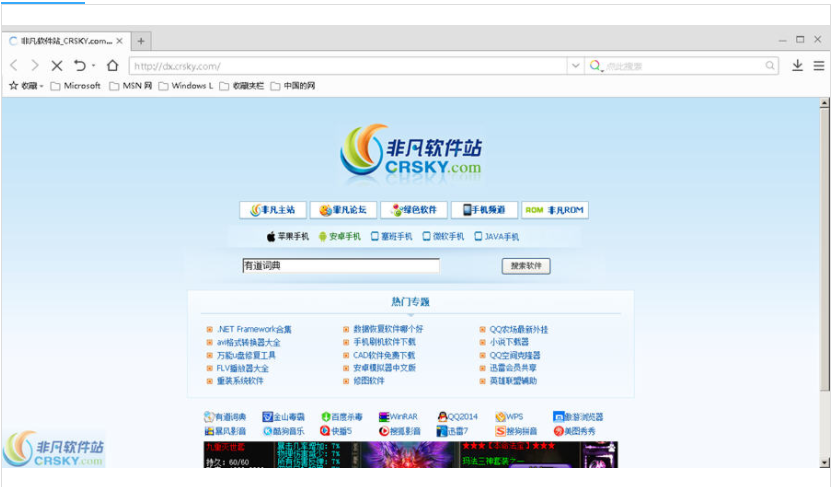Click the 暴风影音 app icon
This screenshot has height=487, width=832.
pos(209,431)
